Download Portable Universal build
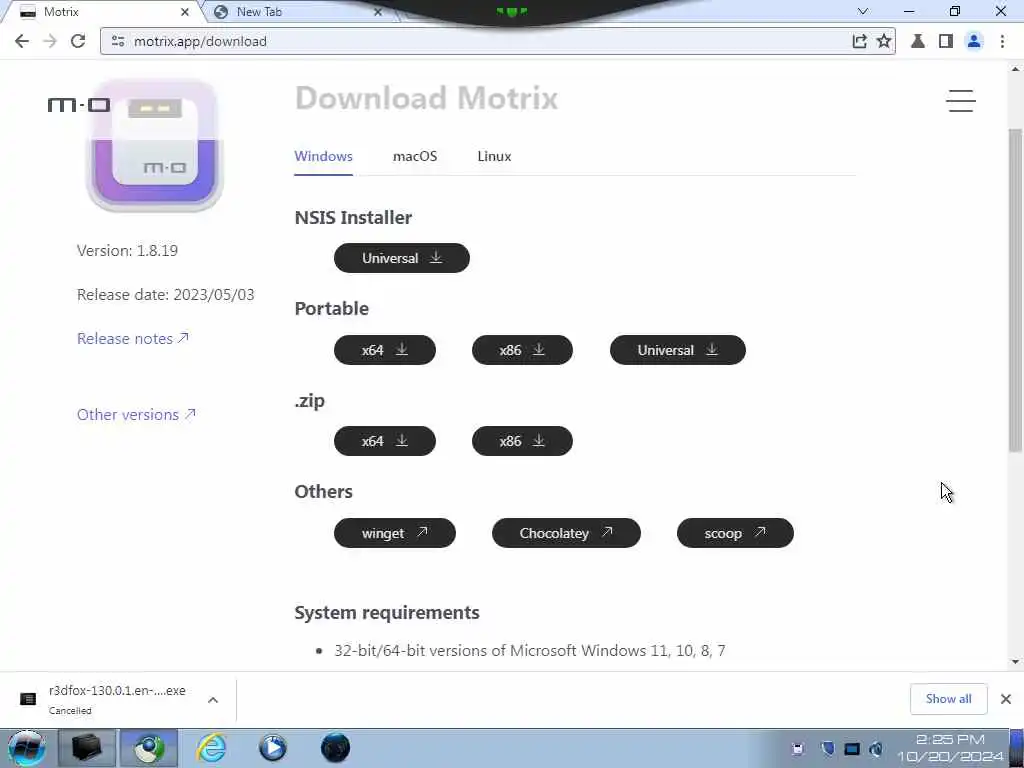This screenshot has height=768, width=1024. (x=677, y=350)
